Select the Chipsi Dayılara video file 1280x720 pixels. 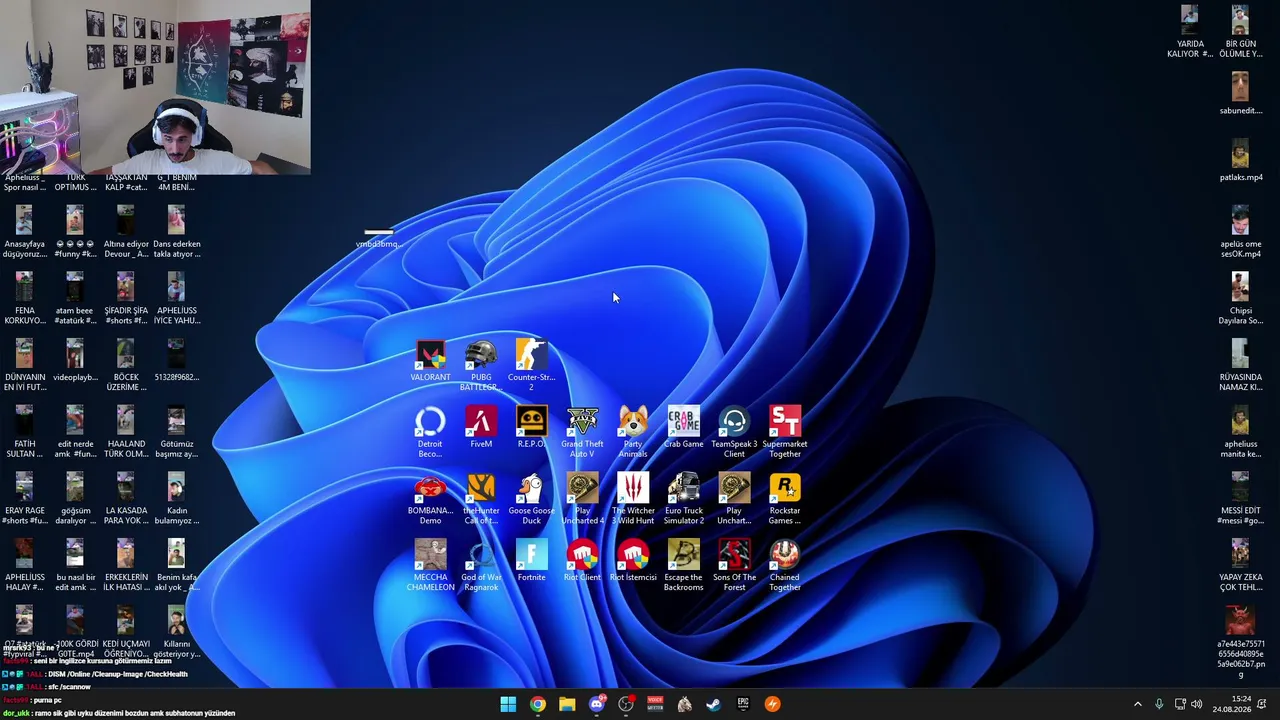coord(1241,299)
